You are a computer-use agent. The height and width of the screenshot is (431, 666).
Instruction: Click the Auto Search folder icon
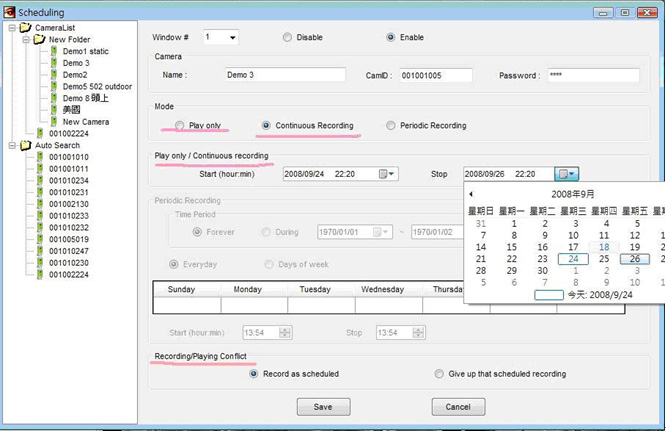(x=25, y=145)
